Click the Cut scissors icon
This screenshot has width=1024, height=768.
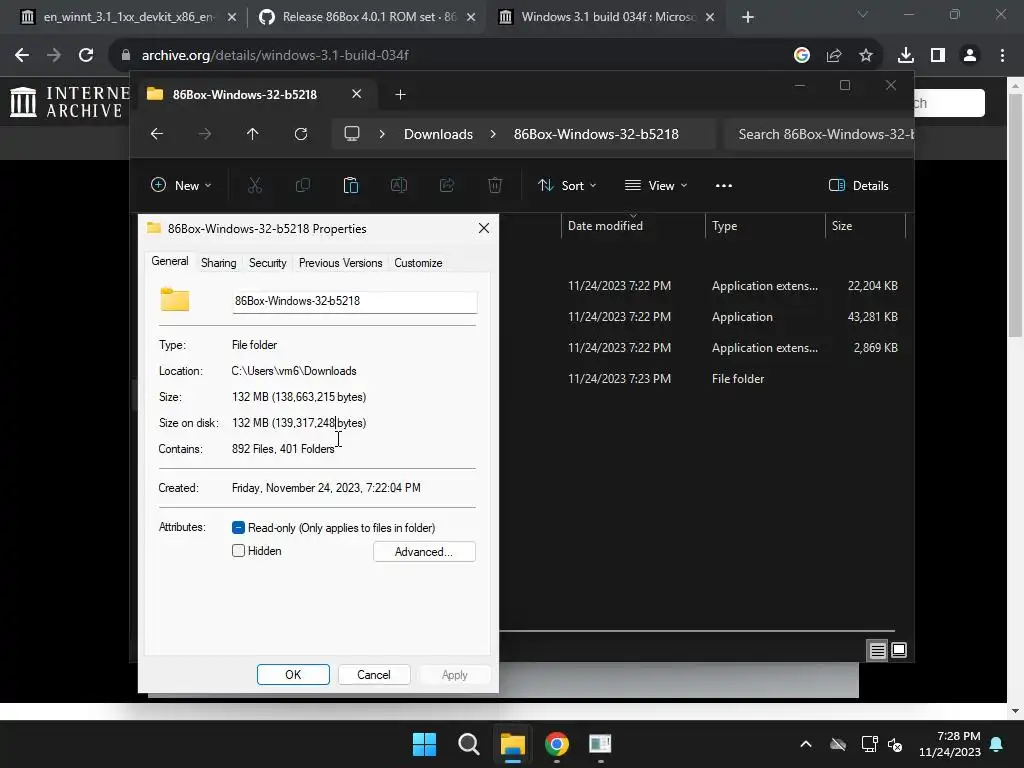coord(255,185)
